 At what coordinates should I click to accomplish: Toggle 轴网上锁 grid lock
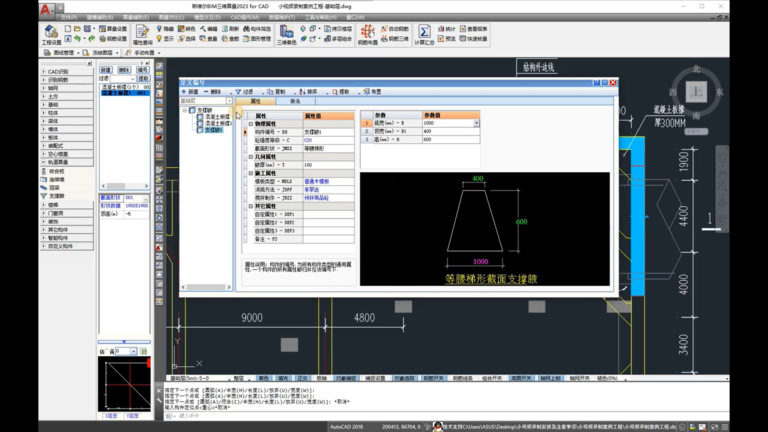[551, 378]
